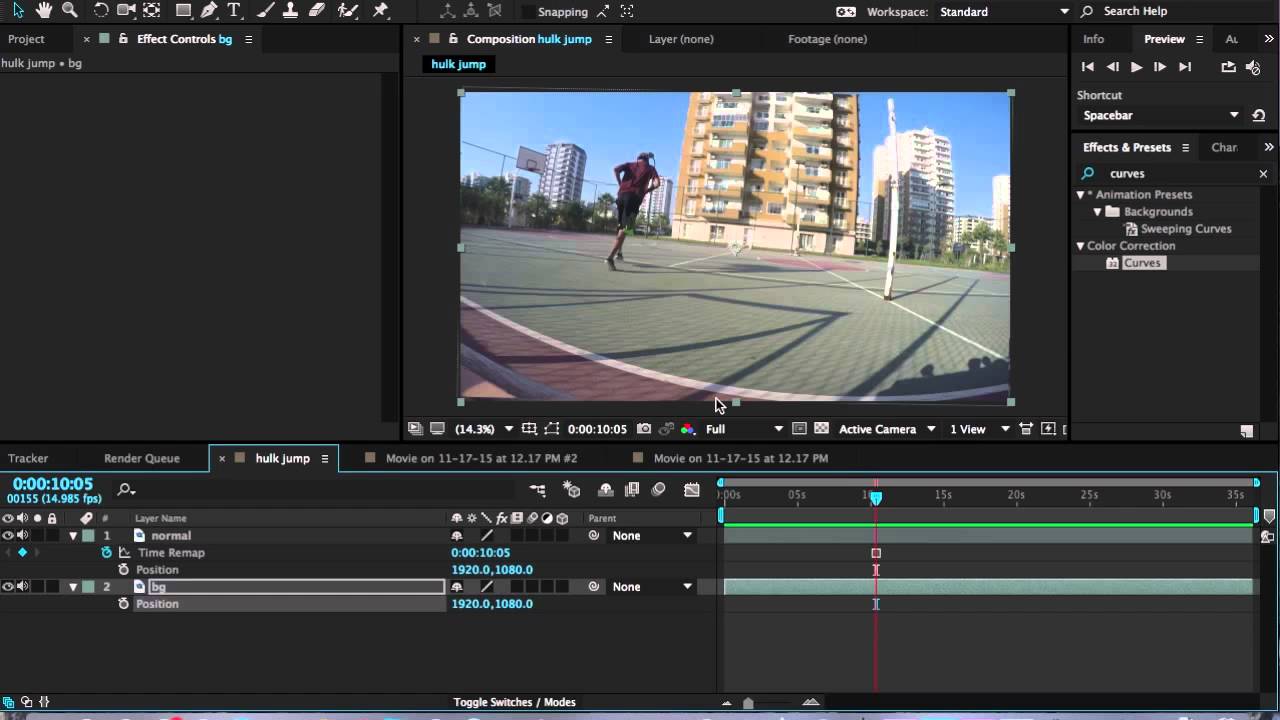The height and width of the screenshot is (720, 1280).
Task: Take a snapshot with the camera icon
Action: (644, 429)
